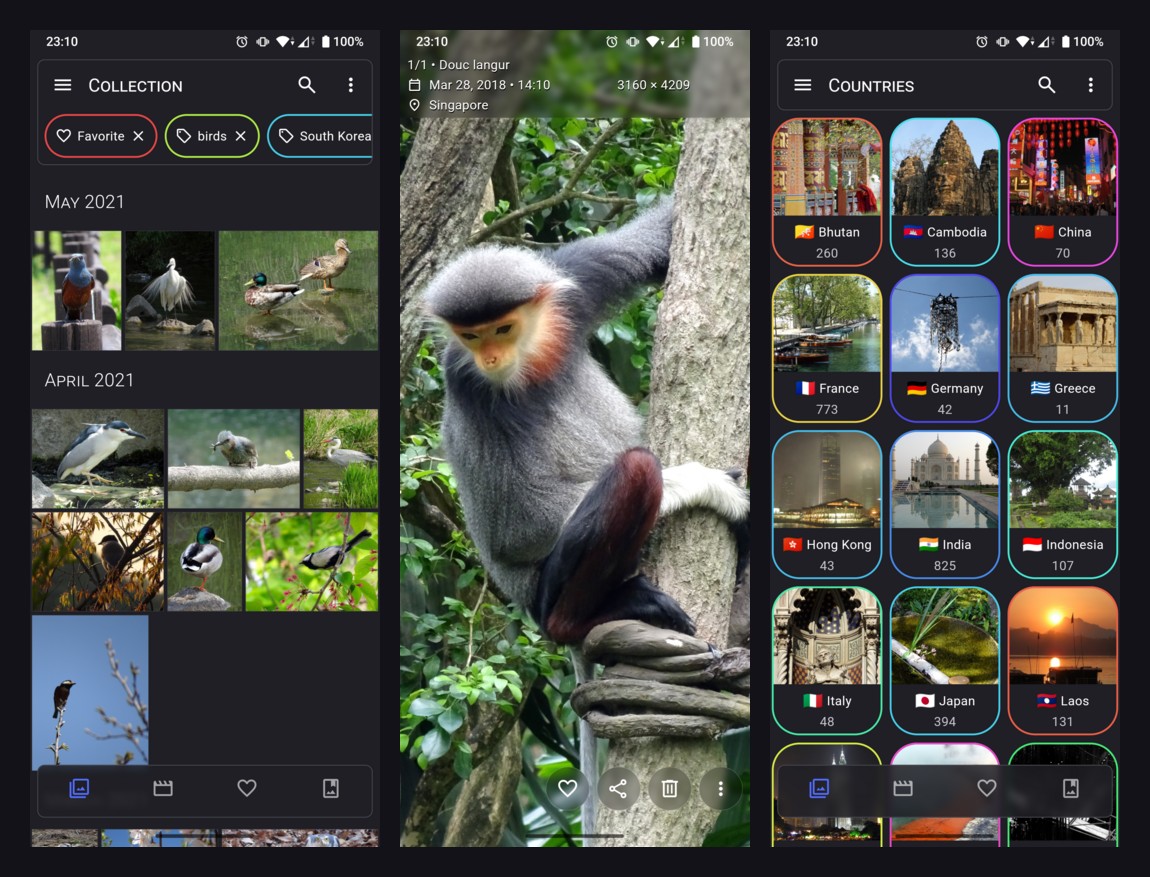Open the hamburger menu in Collection screen
This screenshot has height=877, width=1150.
63,85
